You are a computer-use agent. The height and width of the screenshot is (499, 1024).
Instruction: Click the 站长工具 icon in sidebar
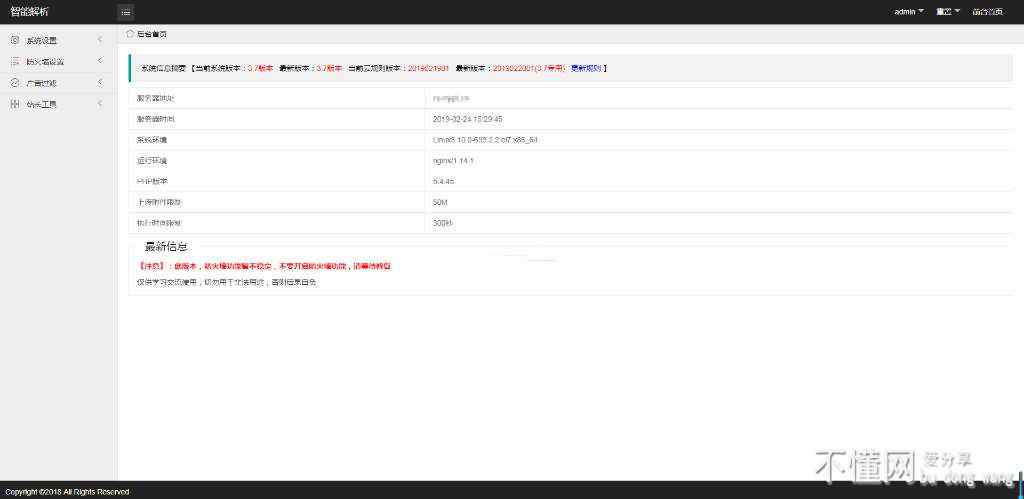pos(15,103)
